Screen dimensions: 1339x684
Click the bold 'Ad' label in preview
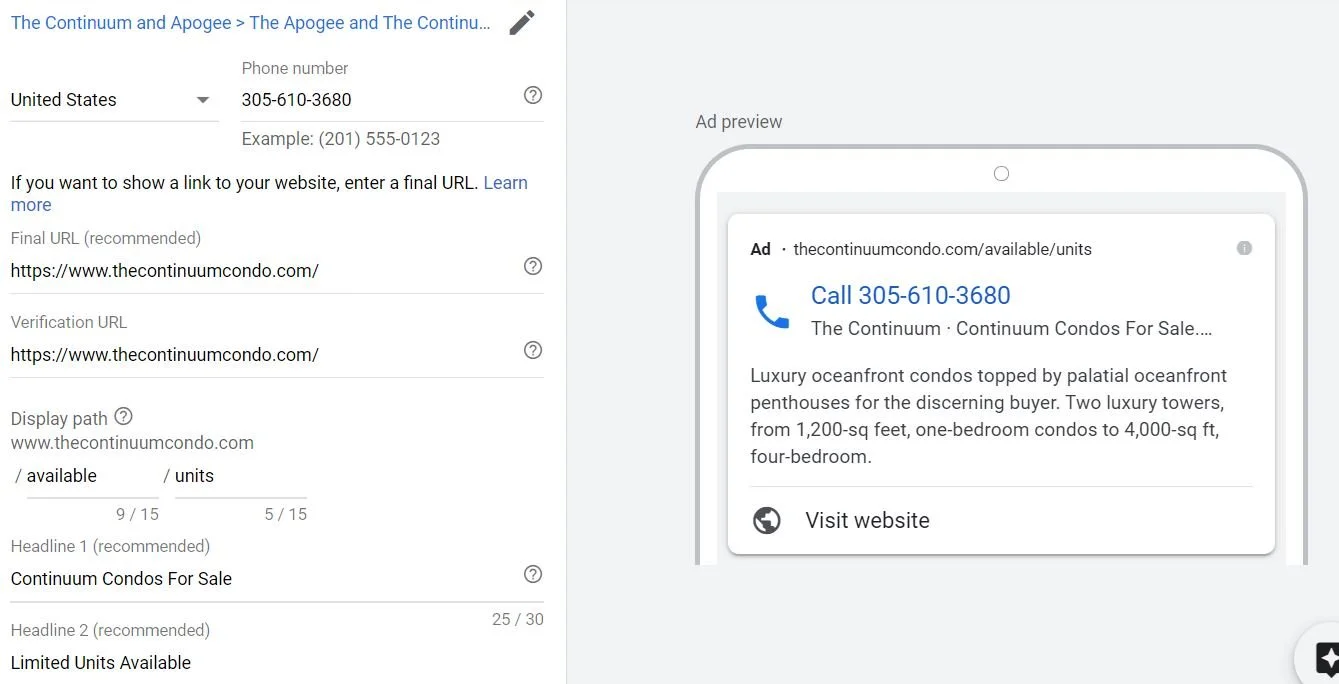pyautogui.click(x=761, y=249)
